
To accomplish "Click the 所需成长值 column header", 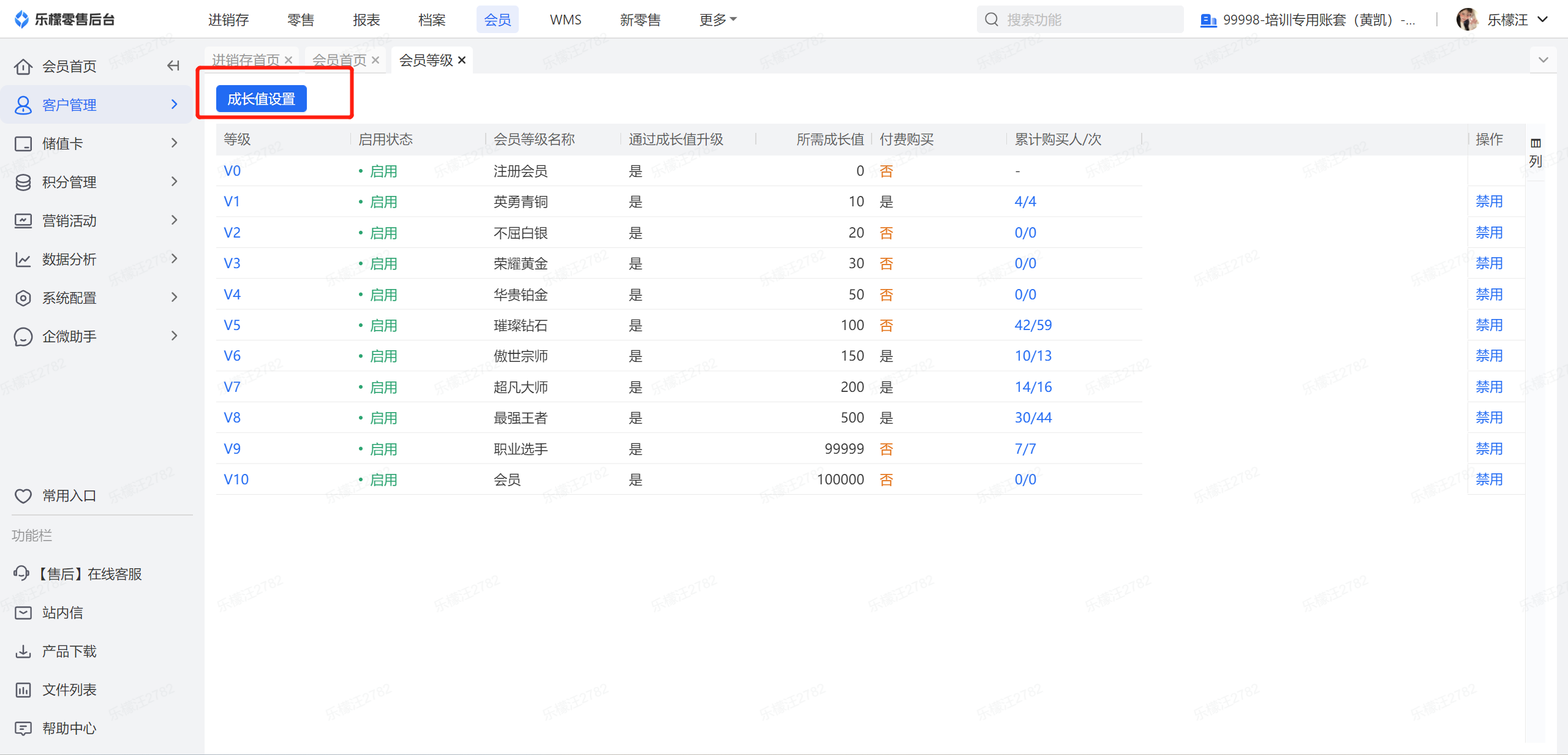I will point(830,140).
